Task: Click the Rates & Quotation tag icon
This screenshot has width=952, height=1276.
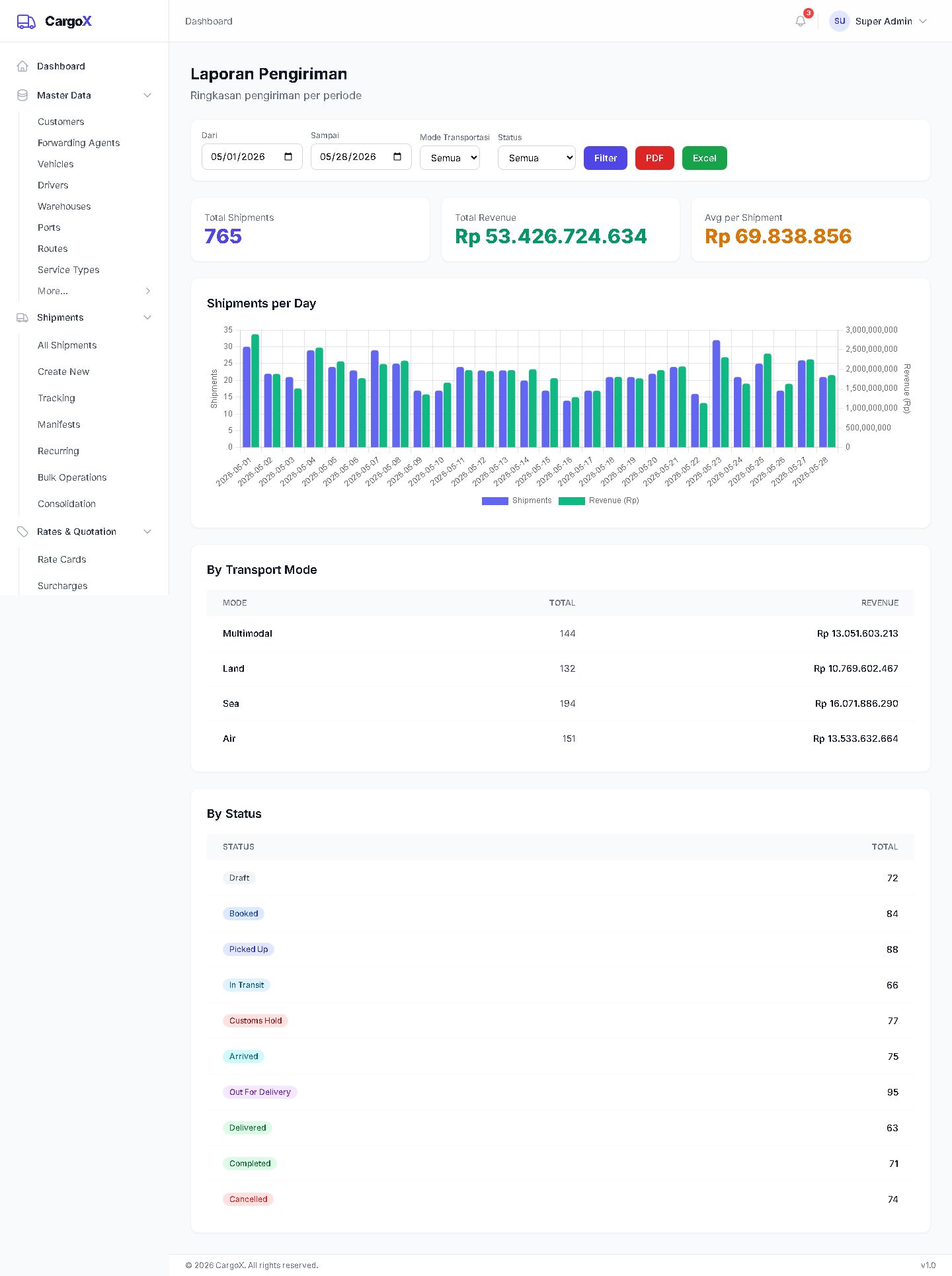Action: tap(22, 532)
